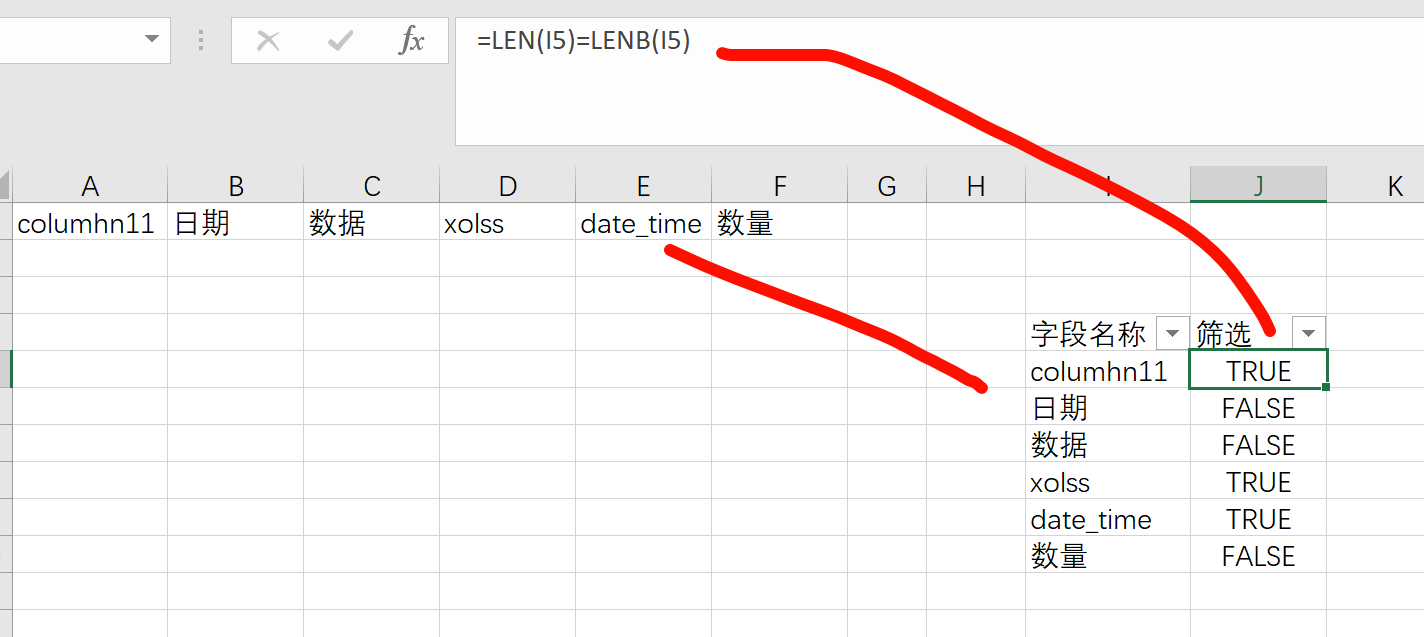The image size is (1424, 637).
Task: Click the 数量 cell in column F
Action: 745,224
